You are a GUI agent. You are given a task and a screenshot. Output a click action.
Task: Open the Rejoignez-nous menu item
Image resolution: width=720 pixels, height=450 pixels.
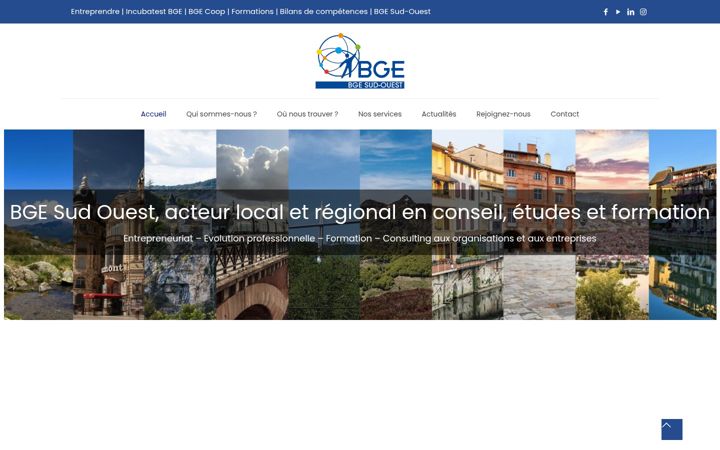(503, 114)
